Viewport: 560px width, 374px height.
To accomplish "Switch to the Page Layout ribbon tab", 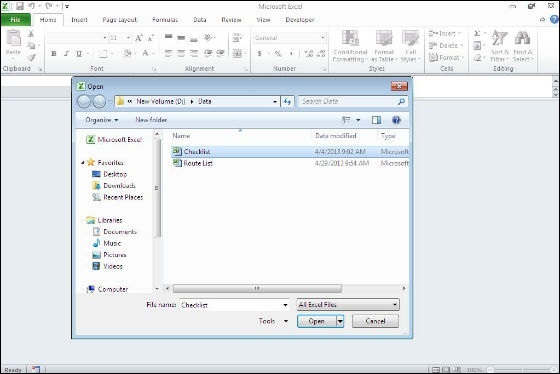I will [x=120, y=20].
